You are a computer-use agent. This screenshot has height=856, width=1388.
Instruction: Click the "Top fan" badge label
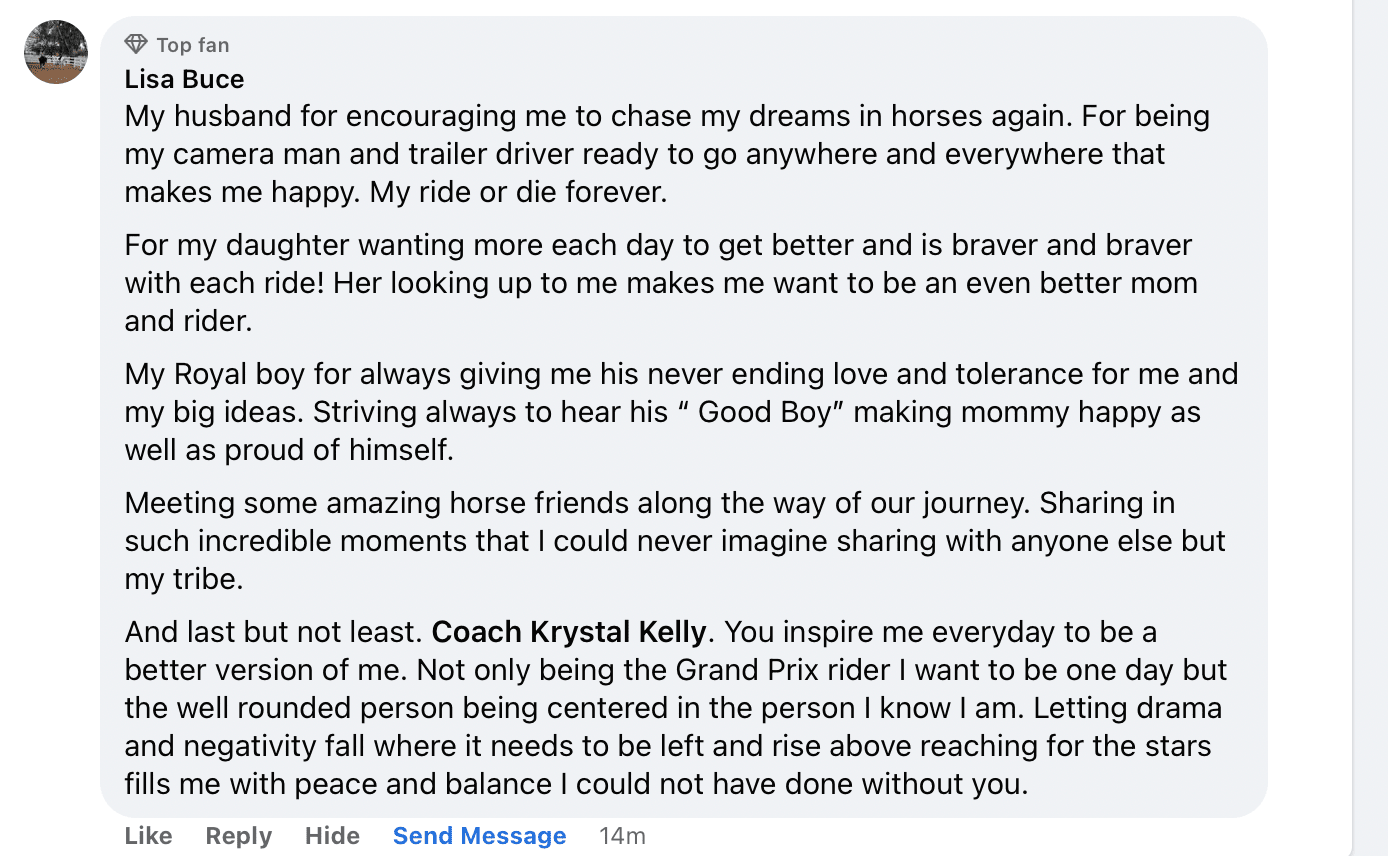point(193,45)
